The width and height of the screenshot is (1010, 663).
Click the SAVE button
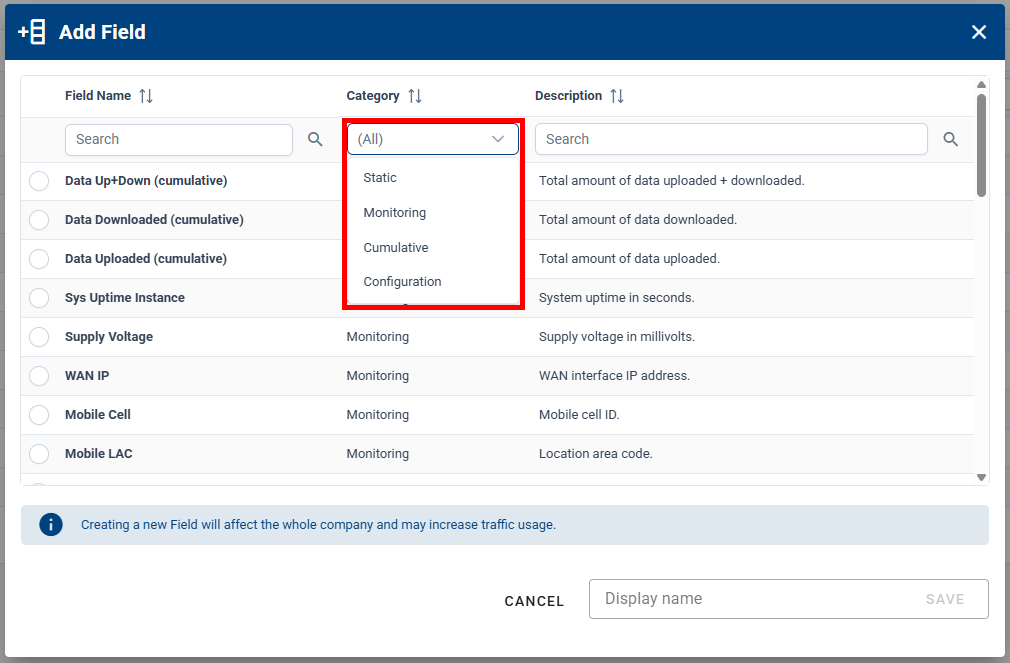coord(945,598)
